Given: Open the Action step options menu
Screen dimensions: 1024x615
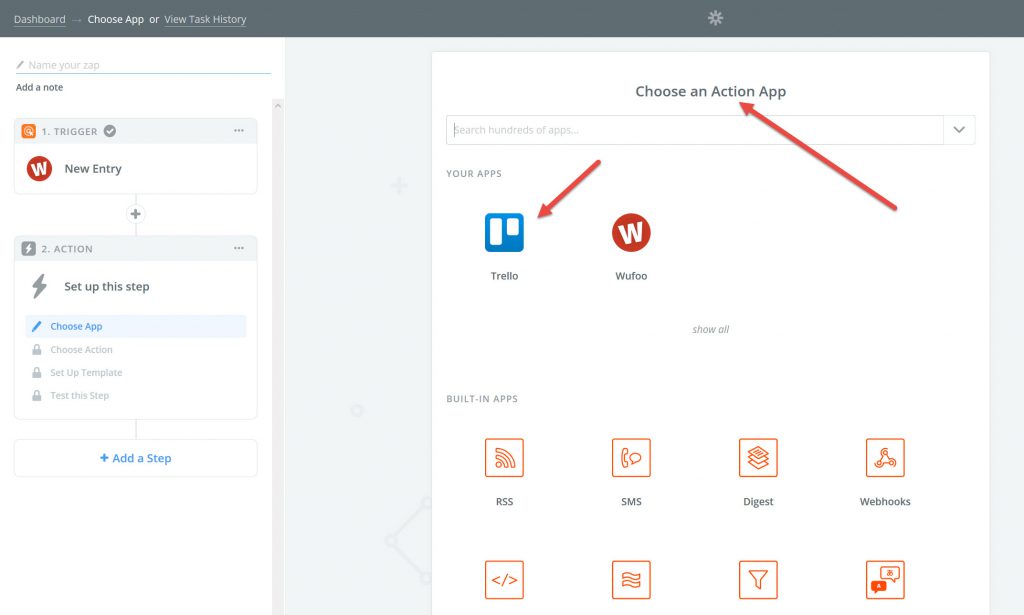Looking at the screenshot, I should 238,249.
